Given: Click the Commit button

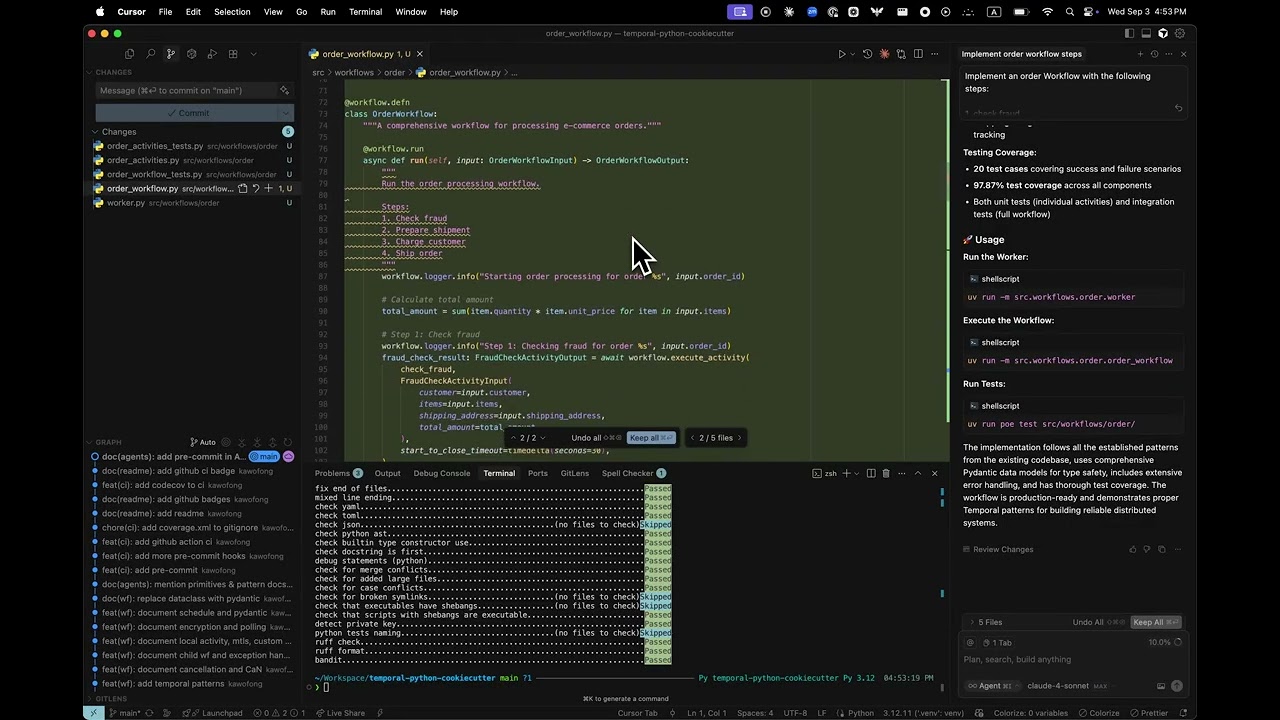Looking at the screenshot, I should pyautogui.click(x=188, y=113).
